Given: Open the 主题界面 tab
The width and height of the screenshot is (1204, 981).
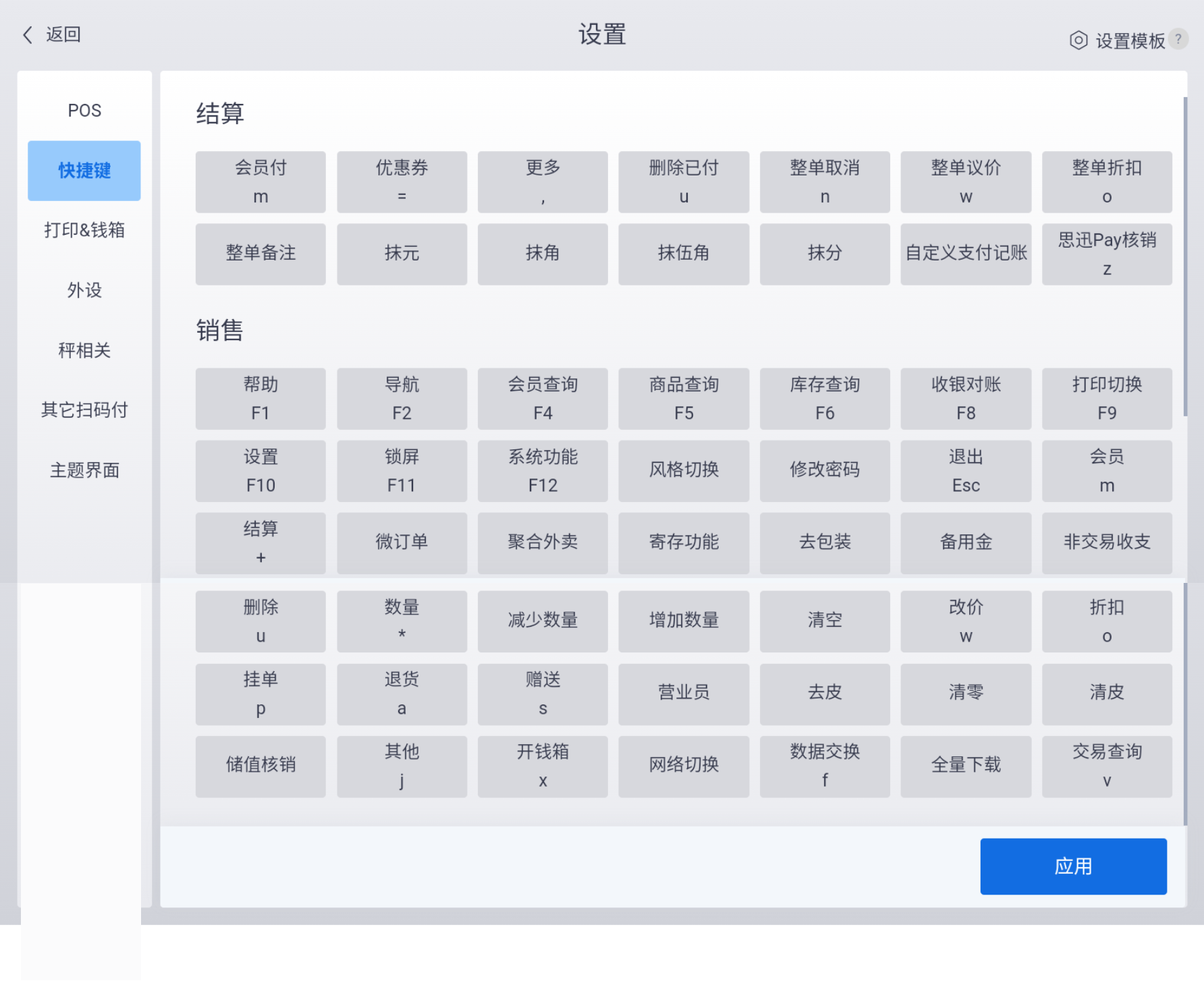Looking at the screenshot, I should click(84, 470).
